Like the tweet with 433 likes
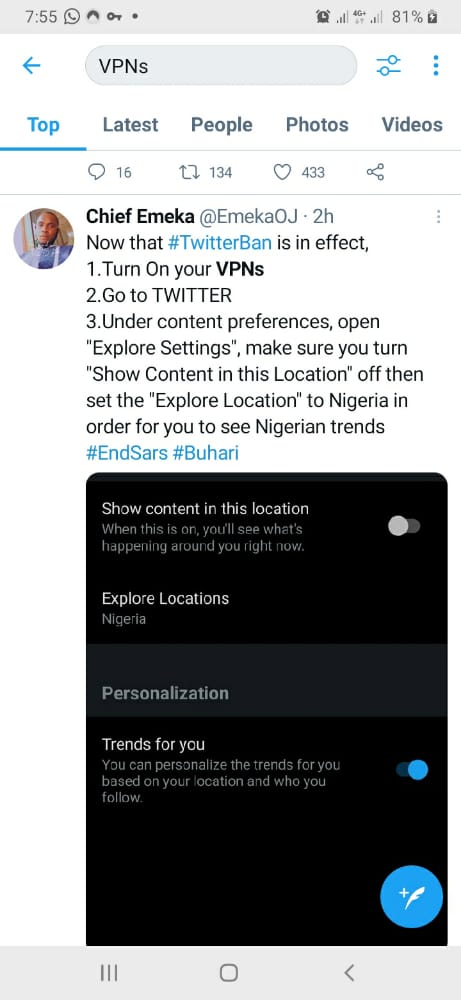This screenshot has width=461, height=1000. tap(282, 172)
